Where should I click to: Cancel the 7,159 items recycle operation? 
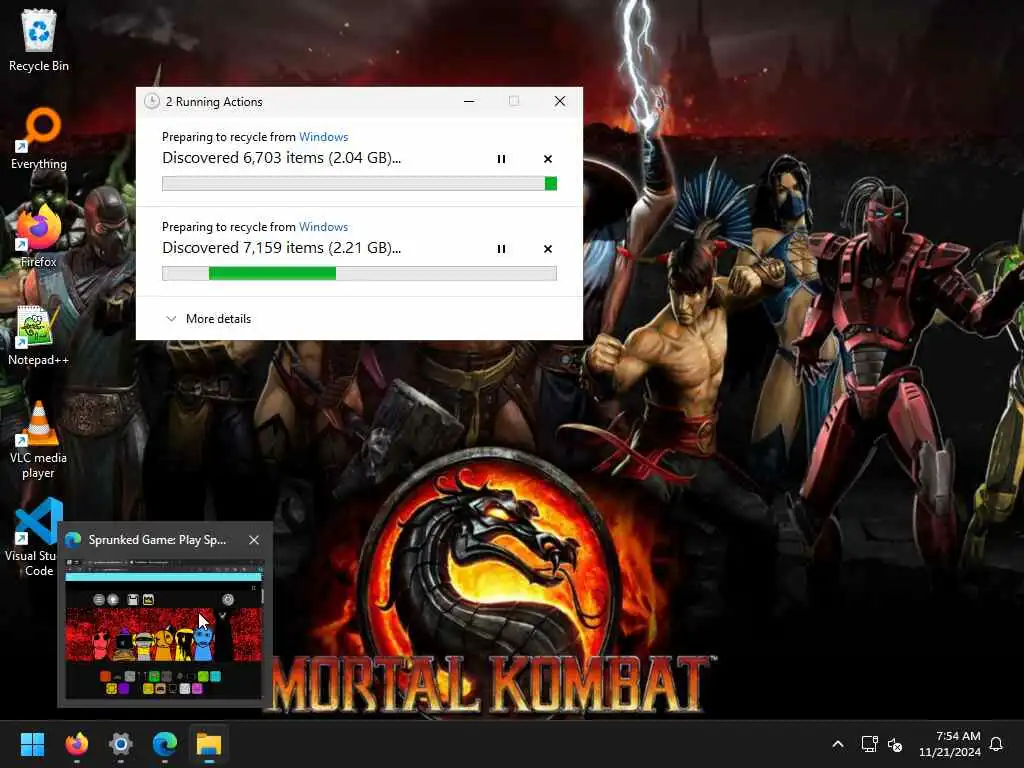click(548, 249)
